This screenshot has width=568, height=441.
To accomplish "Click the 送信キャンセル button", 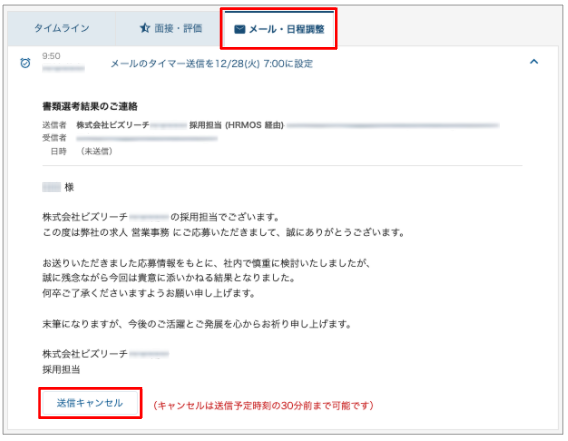I will 90,403.
